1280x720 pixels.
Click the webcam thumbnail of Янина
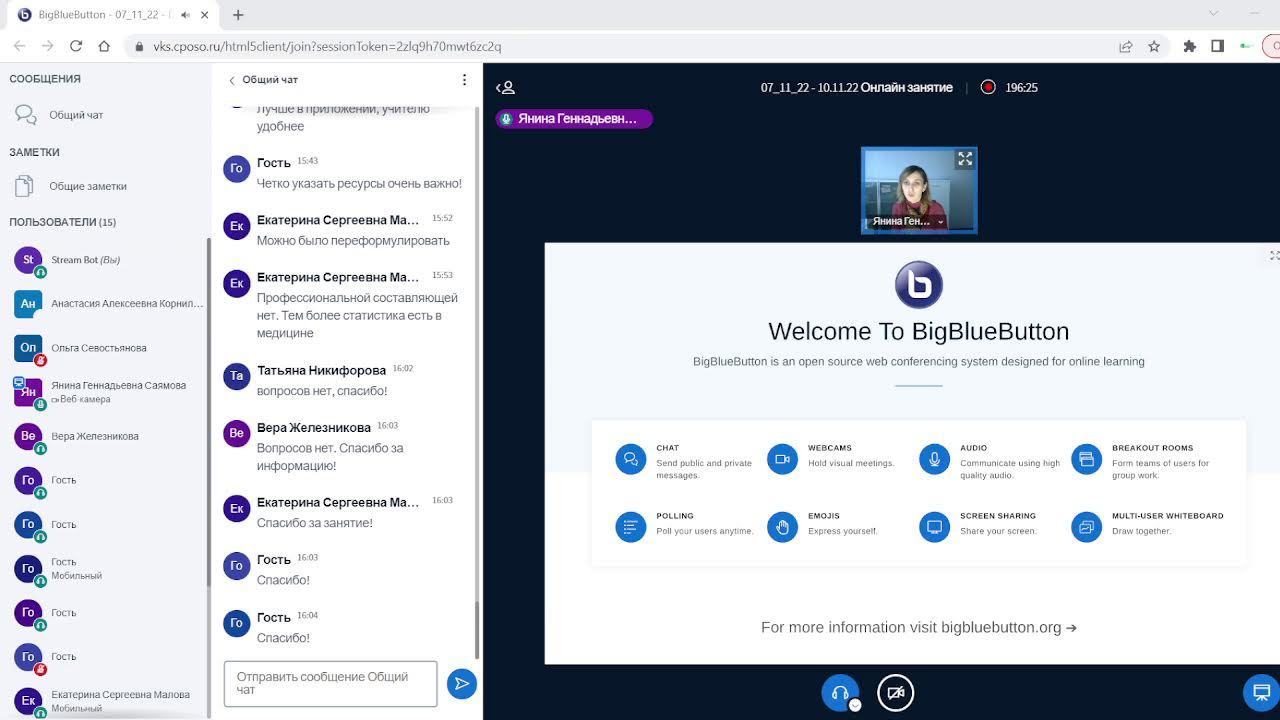pos(919,191)
